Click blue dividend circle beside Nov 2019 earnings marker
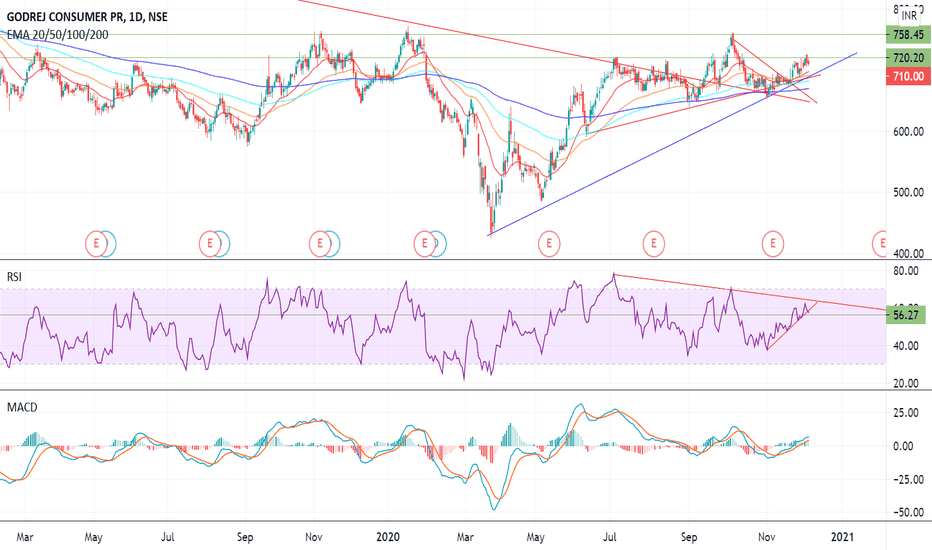The height and width of the screenshot is (550, 932). pos(335,243)
